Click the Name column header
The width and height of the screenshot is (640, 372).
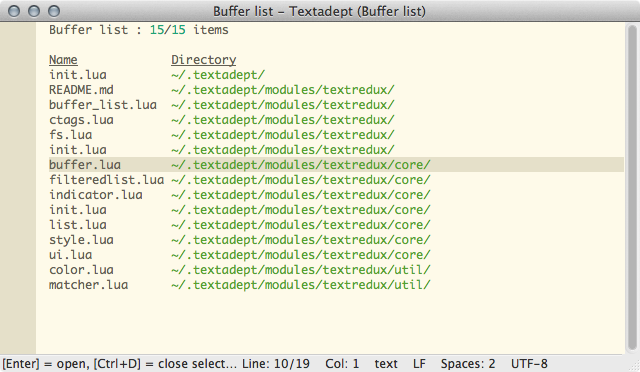pos(63,60)
